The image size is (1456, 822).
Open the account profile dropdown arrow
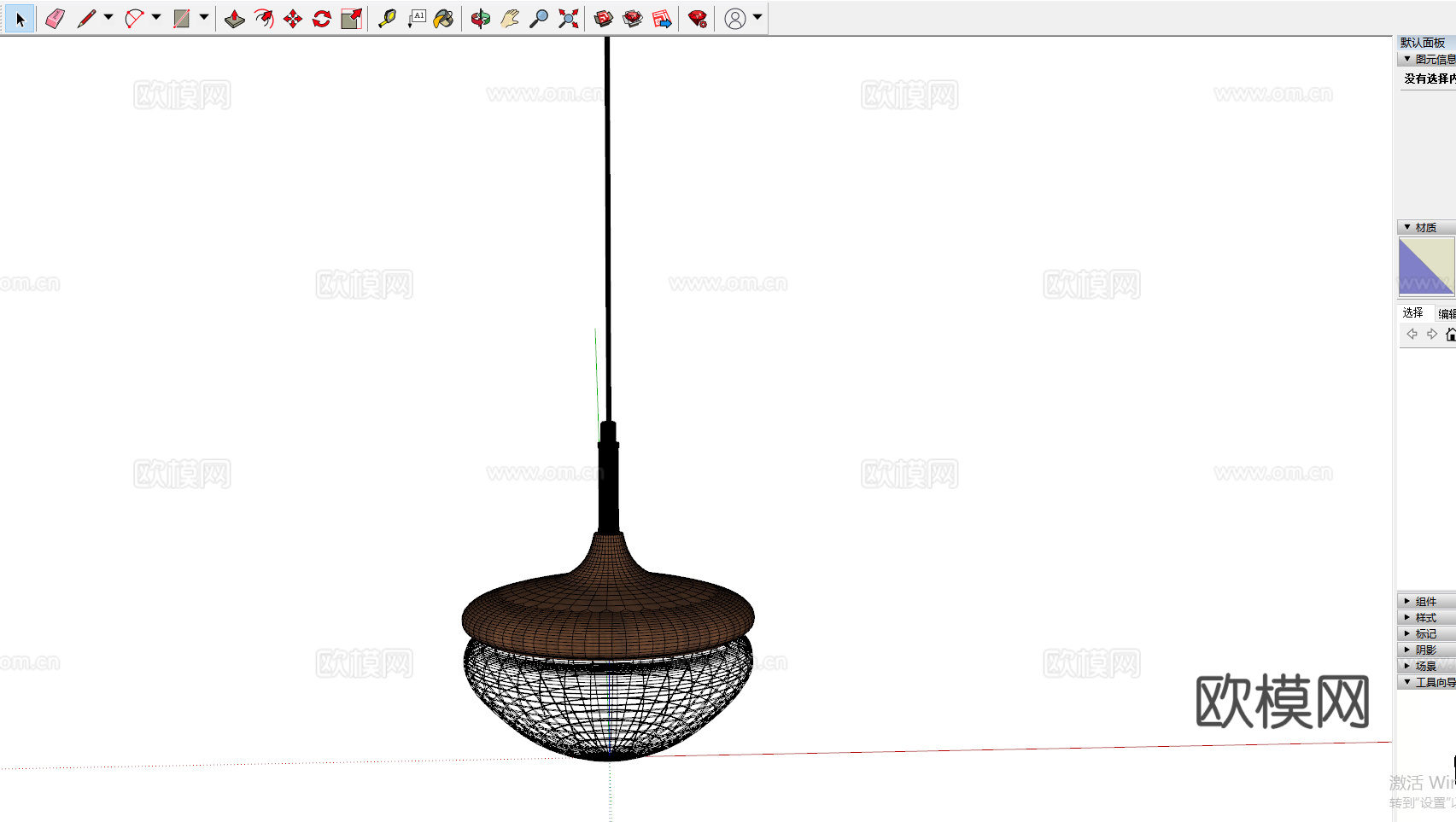click(757, 17)
